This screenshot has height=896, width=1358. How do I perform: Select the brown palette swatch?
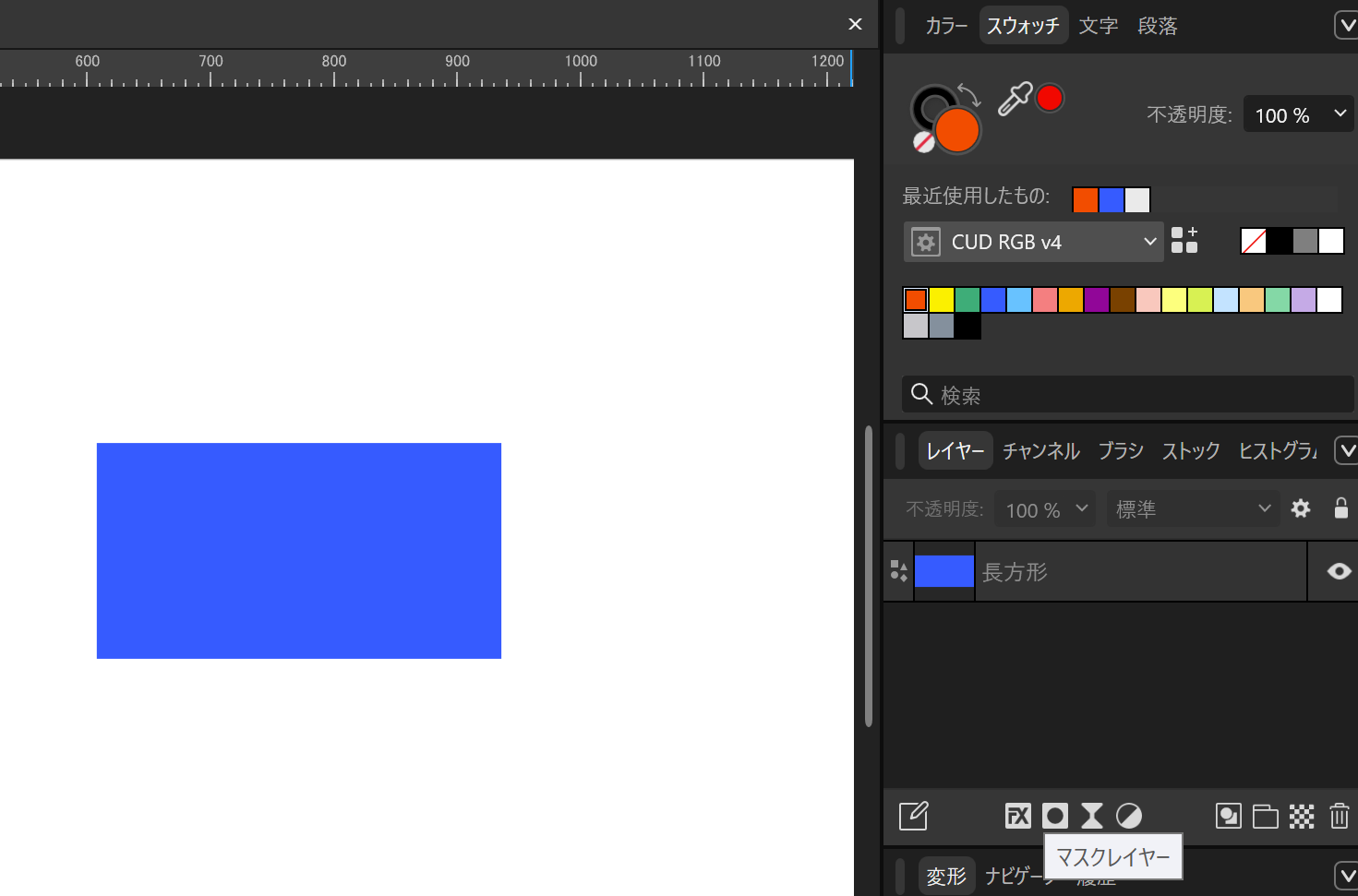click(1123, 300)
